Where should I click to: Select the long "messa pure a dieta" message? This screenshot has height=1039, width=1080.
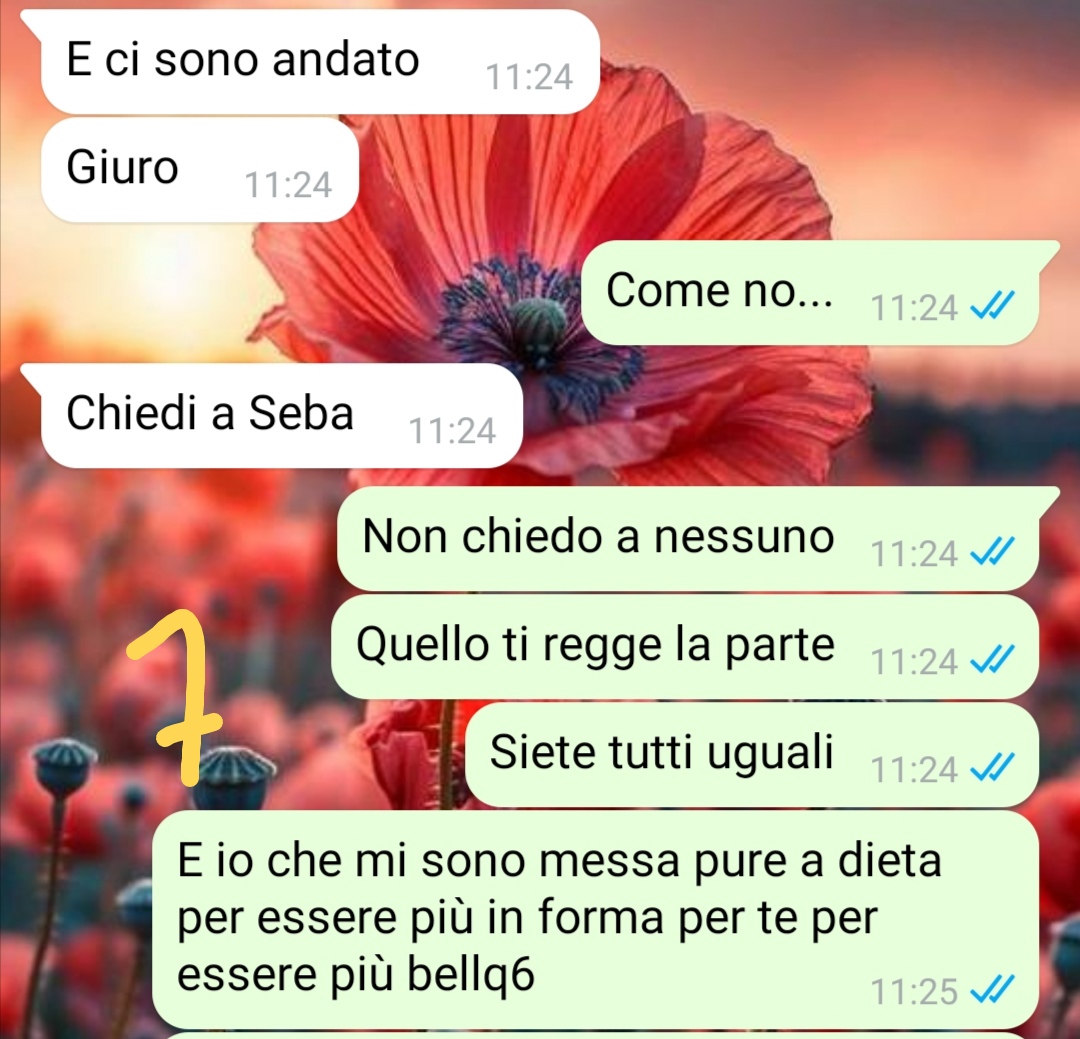click(x=595, y=918)
